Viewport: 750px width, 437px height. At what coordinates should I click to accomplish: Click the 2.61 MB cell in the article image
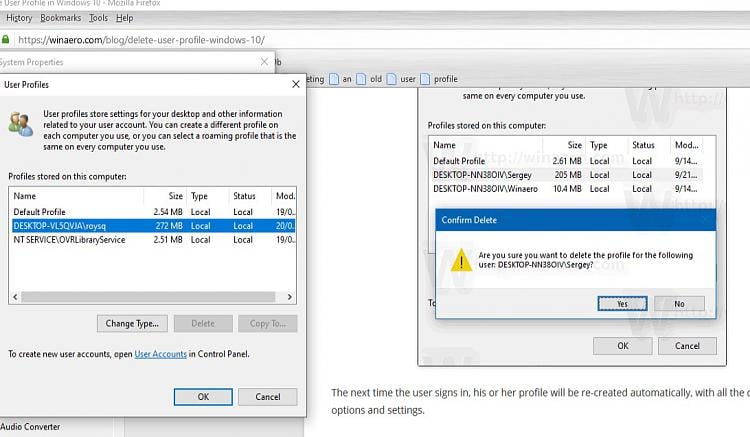point(567,161)
